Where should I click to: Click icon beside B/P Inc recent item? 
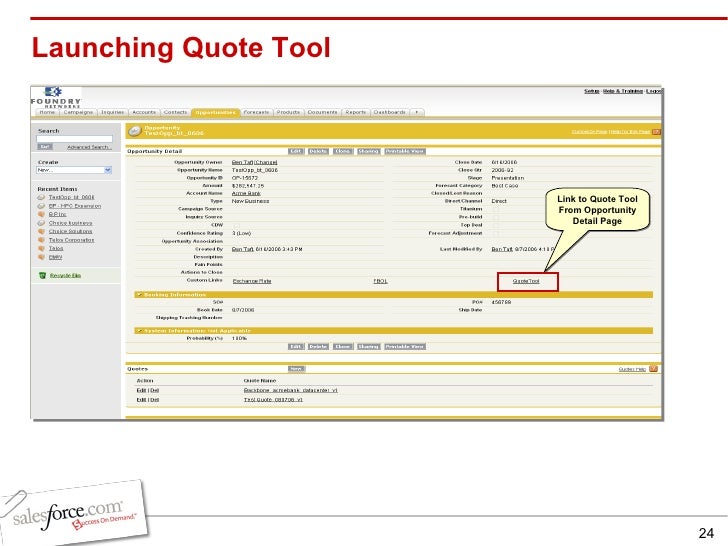click(41, 214)
